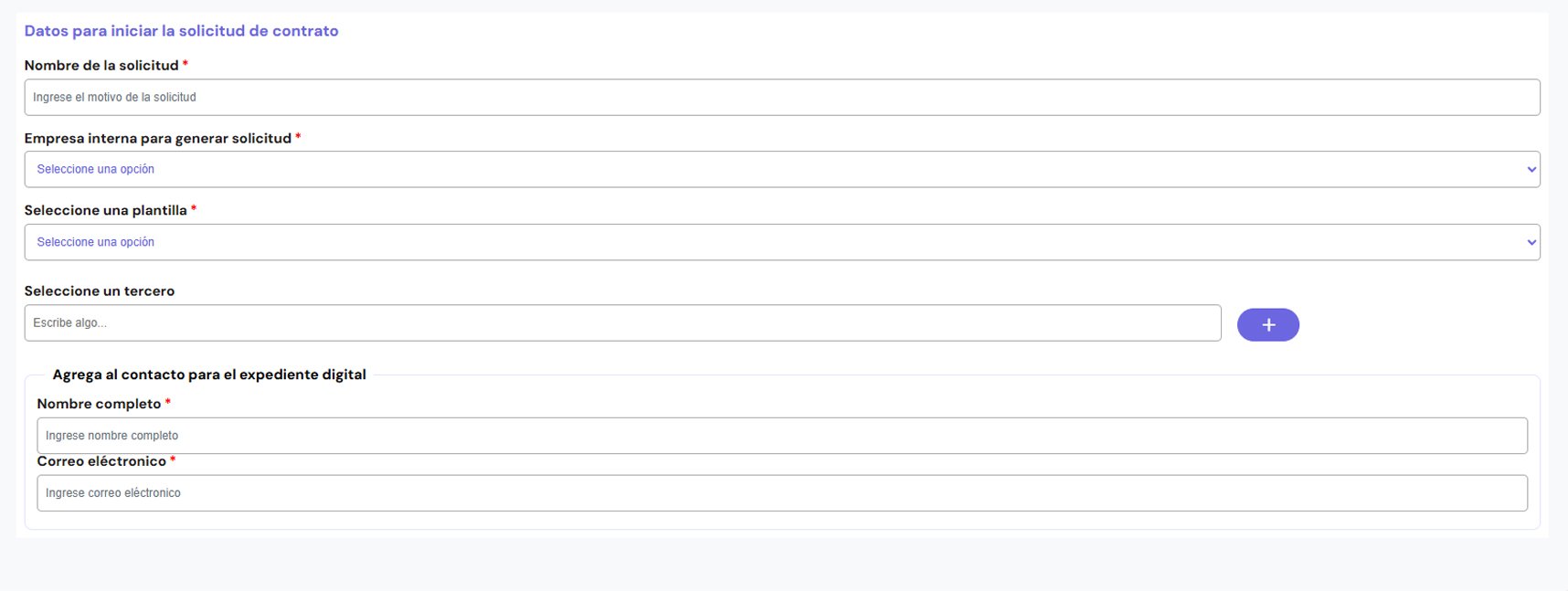Click the 'Correo eléctronico' field label
Image resolution: width=1568 pixels, height=591 pixels.
[x=101, y=461]
